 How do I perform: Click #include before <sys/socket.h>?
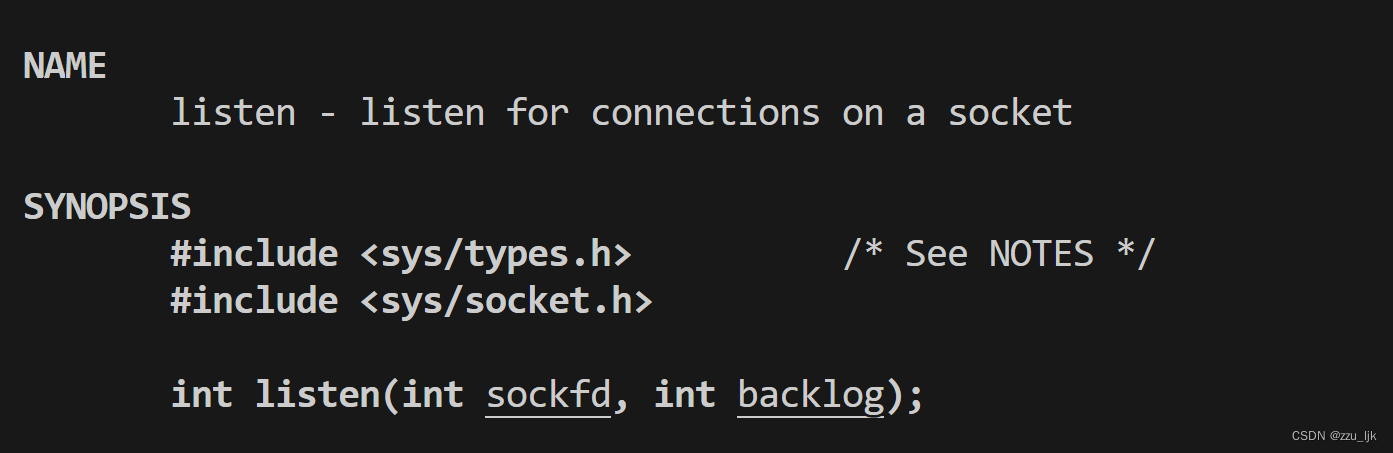coord(254,300)
